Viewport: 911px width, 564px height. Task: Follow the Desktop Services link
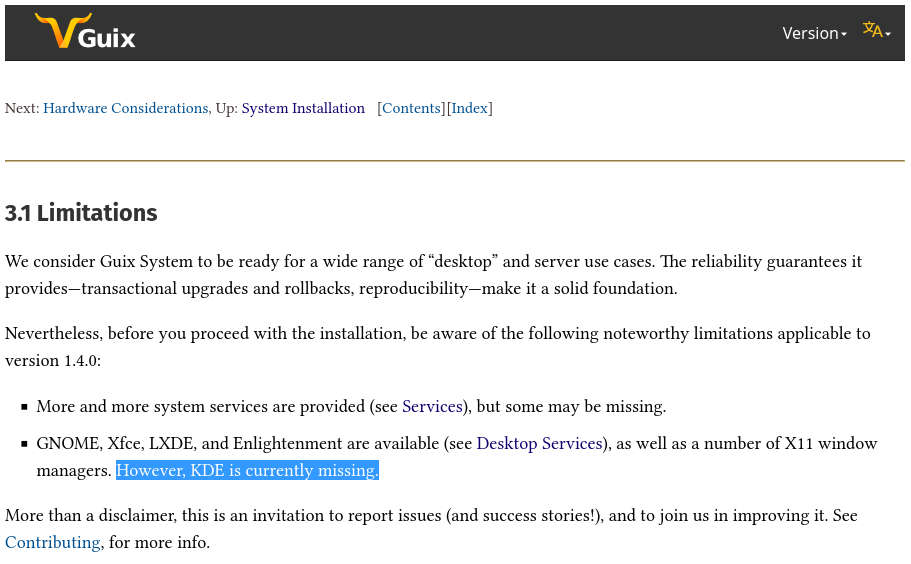click(539, 444)
